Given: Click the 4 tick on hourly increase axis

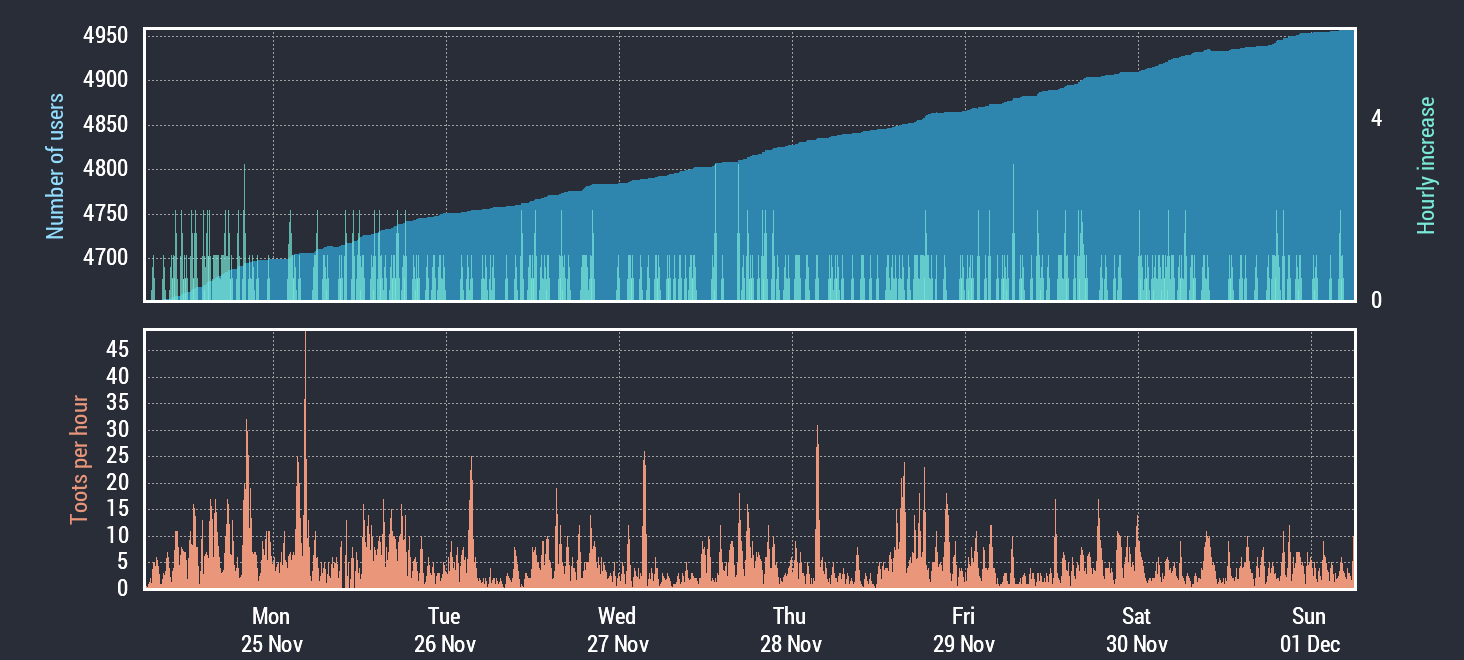Looking at the screenshot, I should [1377, 119].
